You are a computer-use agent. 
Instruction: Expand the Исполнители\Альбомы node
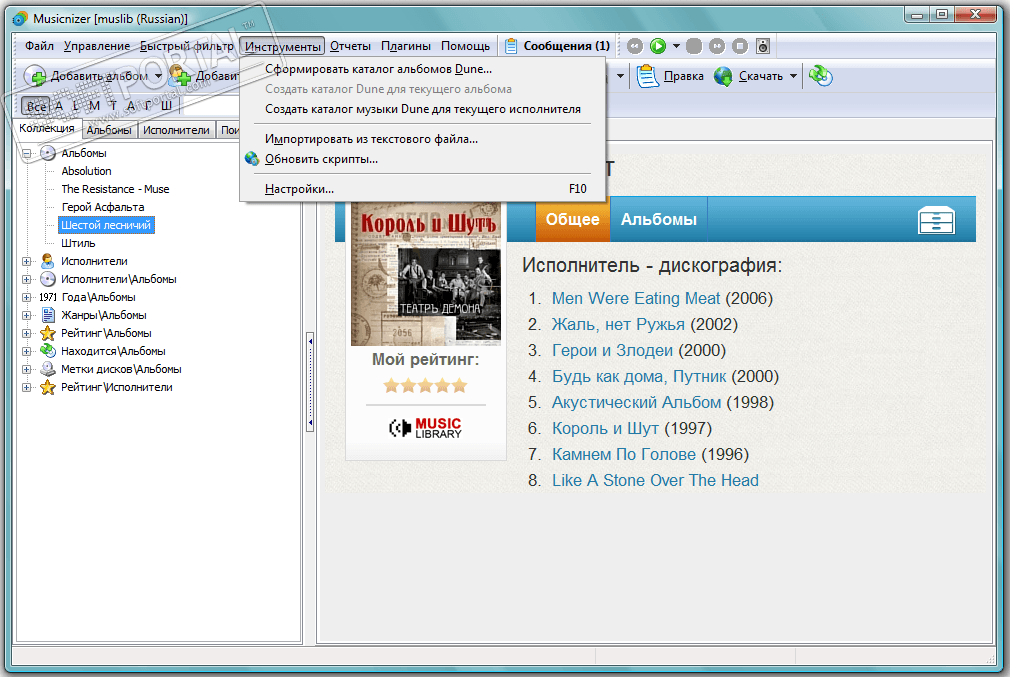point(26,280)
